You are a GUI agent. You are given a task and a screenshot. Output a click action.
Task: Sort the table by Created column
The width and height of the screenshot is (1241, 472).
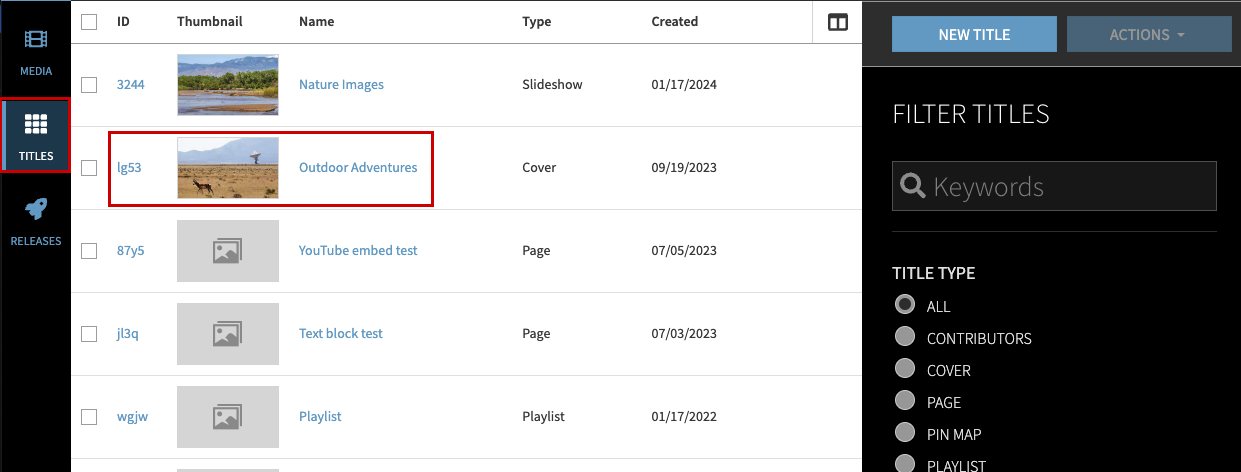(x=674, y=22)
